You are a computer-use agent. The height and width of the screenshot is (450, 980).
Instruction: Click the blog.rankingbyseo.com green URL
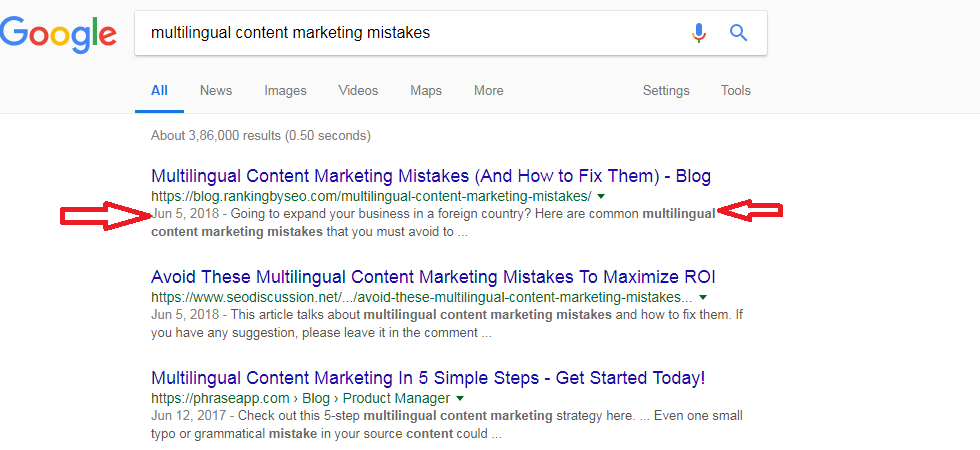[371, 196]
